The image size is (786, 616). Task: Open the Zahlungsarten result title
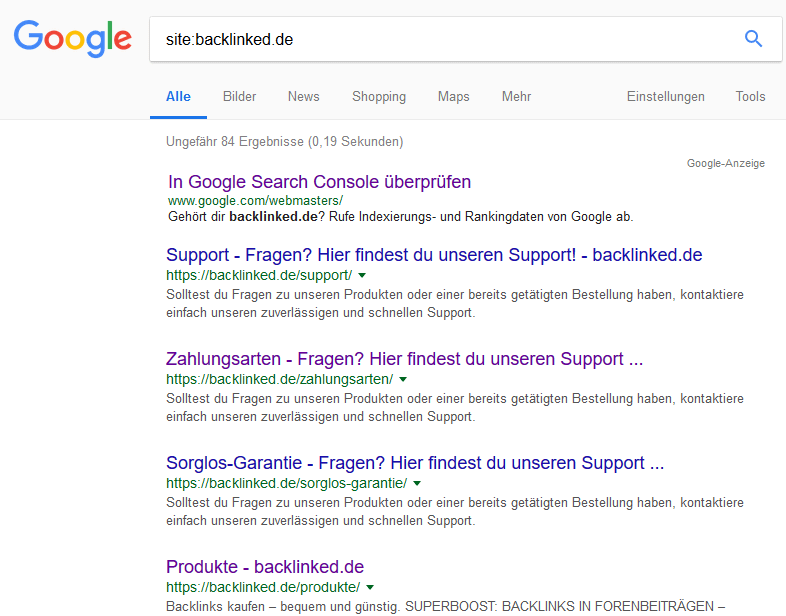click(405, 359)
